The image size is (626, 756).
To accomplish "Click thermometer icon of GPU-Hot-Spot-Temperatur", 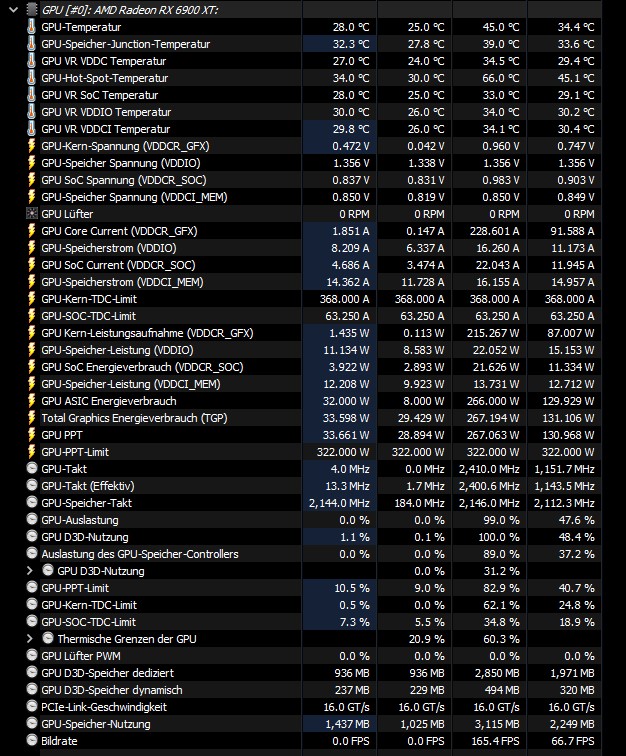I will click(31, 78).
